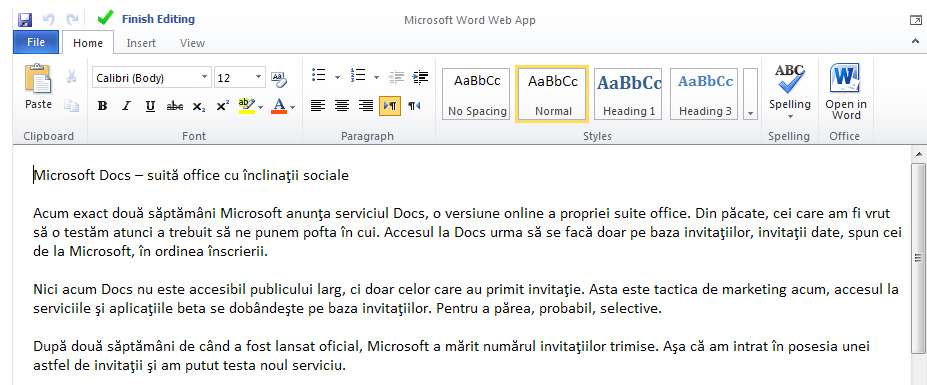Apply the Heading 1 style
Viewport: 927px width, 385px height.
coord(628,94)
